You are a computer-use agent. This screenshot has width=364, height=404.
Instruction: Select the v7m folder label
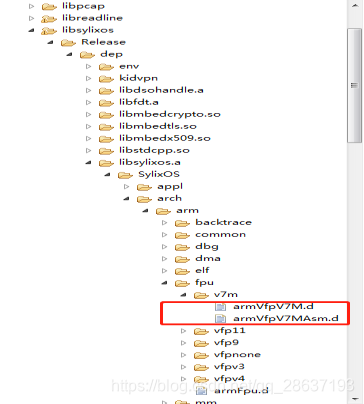(x=226, y=294)
